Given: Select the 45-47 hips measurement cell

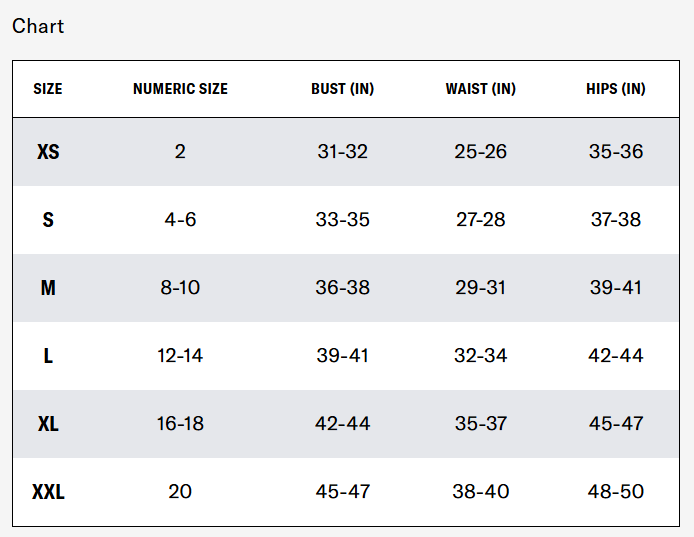Looking at the screenshot, I should tap(615, 424).
